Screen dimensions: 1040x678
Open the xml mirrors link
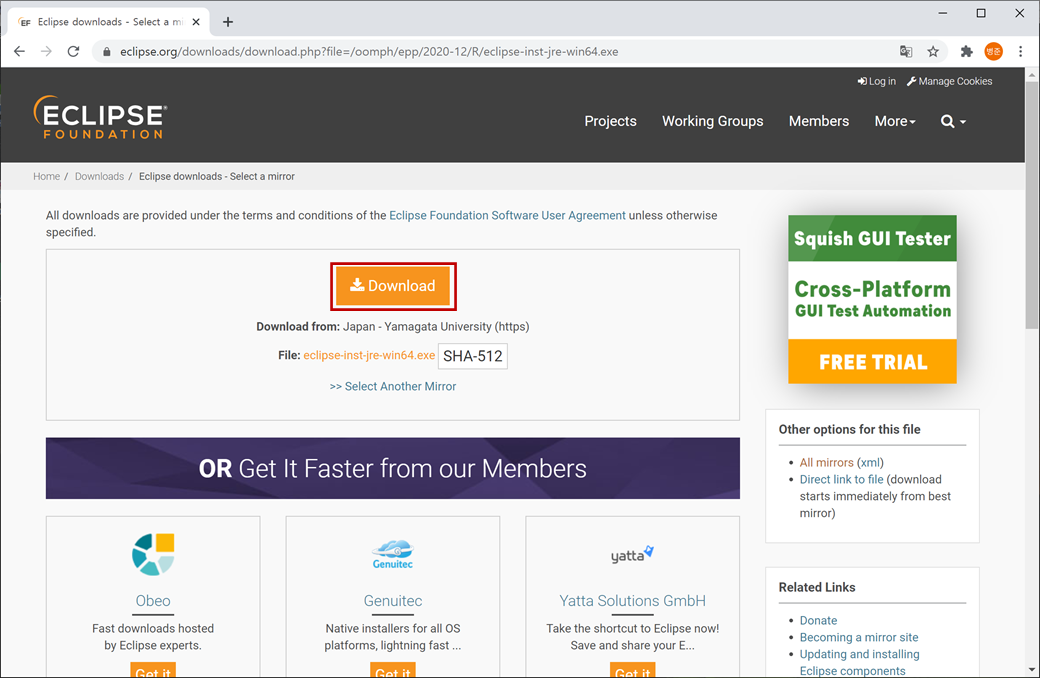tap(870, 462)
